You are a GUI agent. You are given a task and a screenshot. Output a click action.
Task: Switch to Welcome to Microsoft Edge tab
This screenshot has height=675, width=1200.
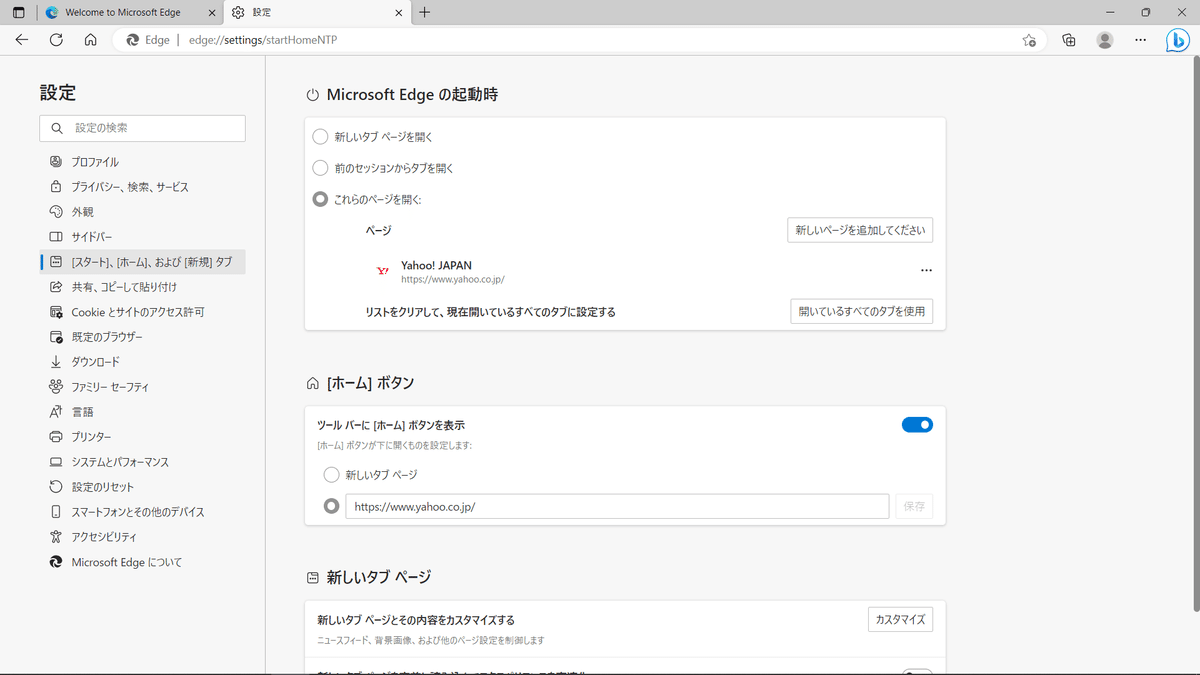(129, 13)
